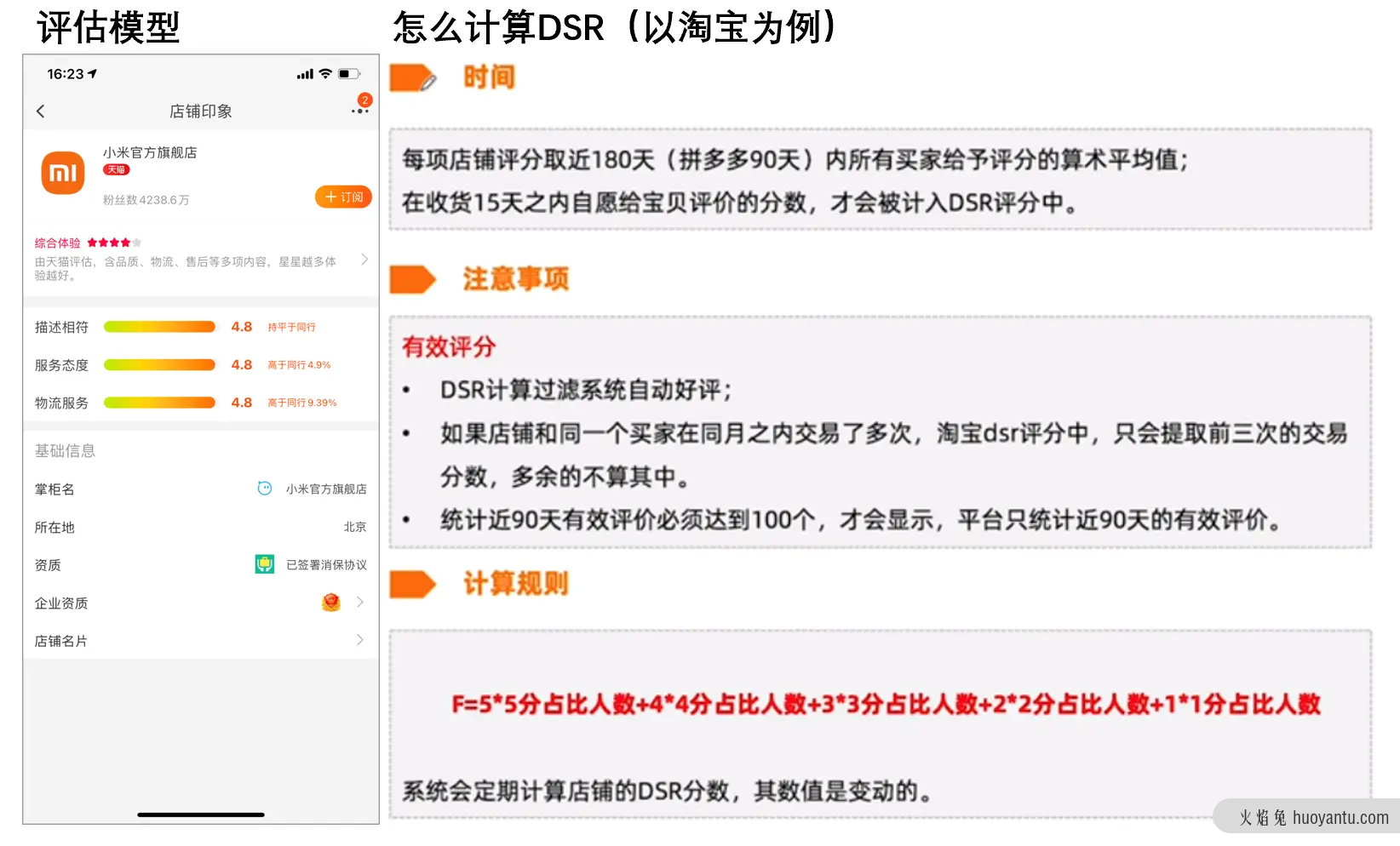The height and width of the screenshot is (846, 1400).
Task: Tap the Xiaomi MI store logo
Action: point(63,173)
